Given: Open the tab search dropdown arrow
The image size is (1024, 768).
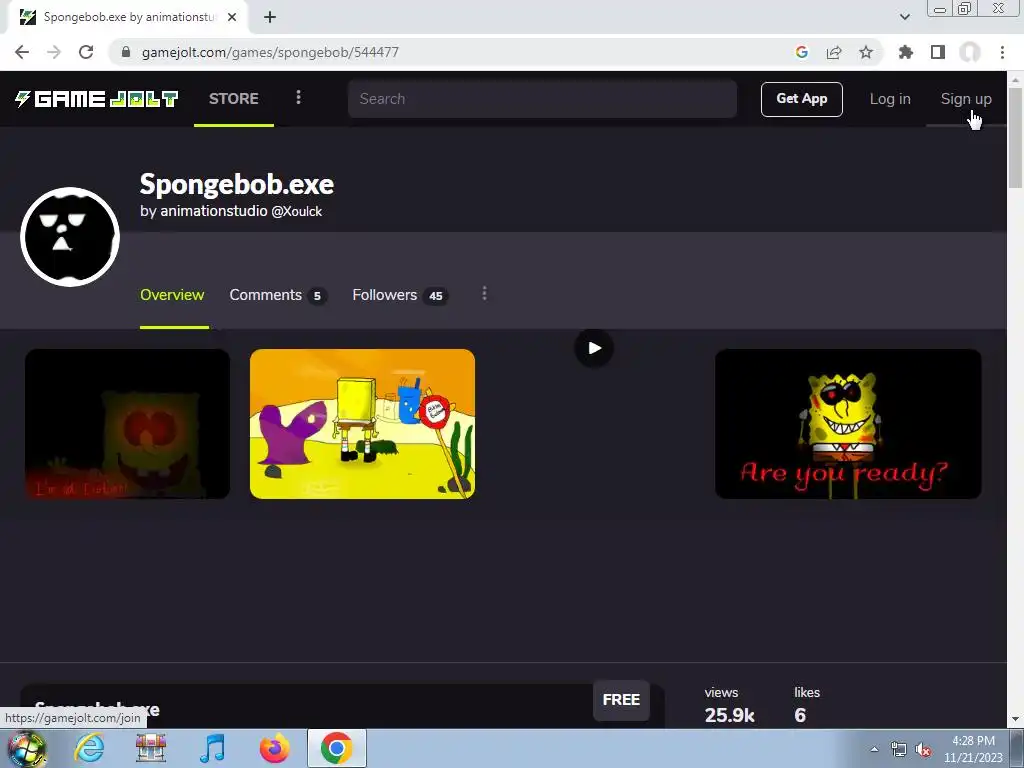Looking at the screenshot, I should (904, 17).
